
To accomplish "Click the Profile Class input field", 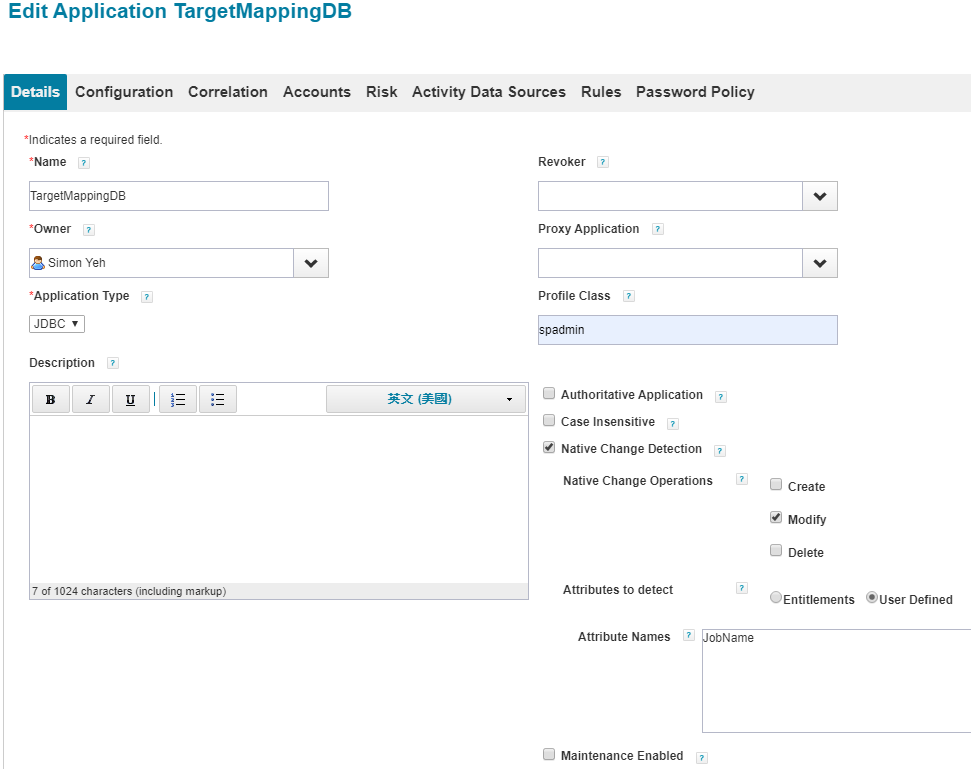I will pyautogui.click(x=687, y=330).
